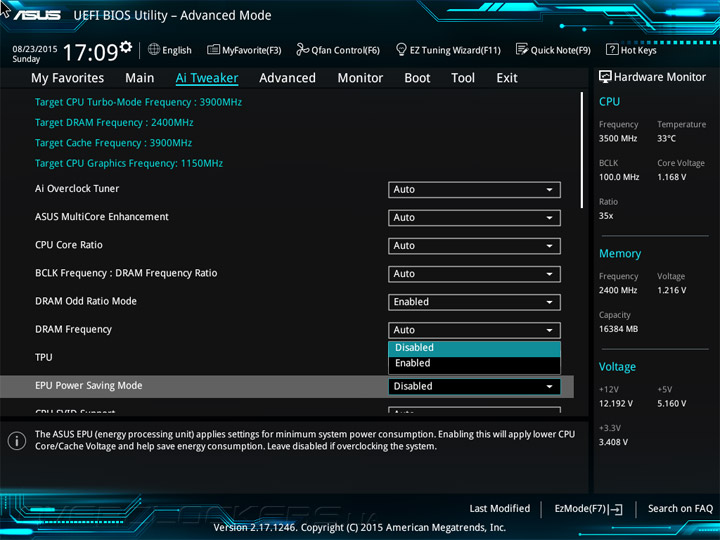Image resolution: width=720 pixels, height=540 pixels.
Task: Expand the CPU Core Ratio dropdown
Action: tap(474, 246)
